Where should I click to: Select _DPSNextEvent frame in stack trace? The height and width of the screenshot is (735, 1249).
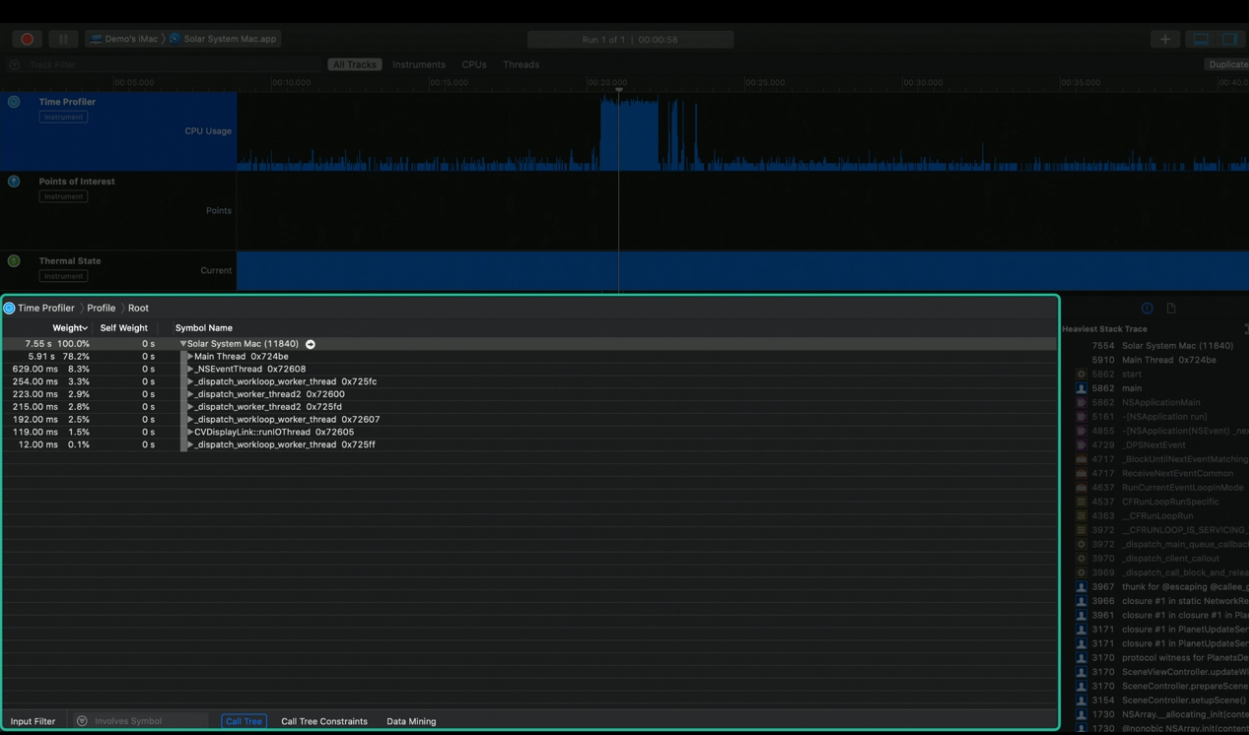[x=1155, y=445]
